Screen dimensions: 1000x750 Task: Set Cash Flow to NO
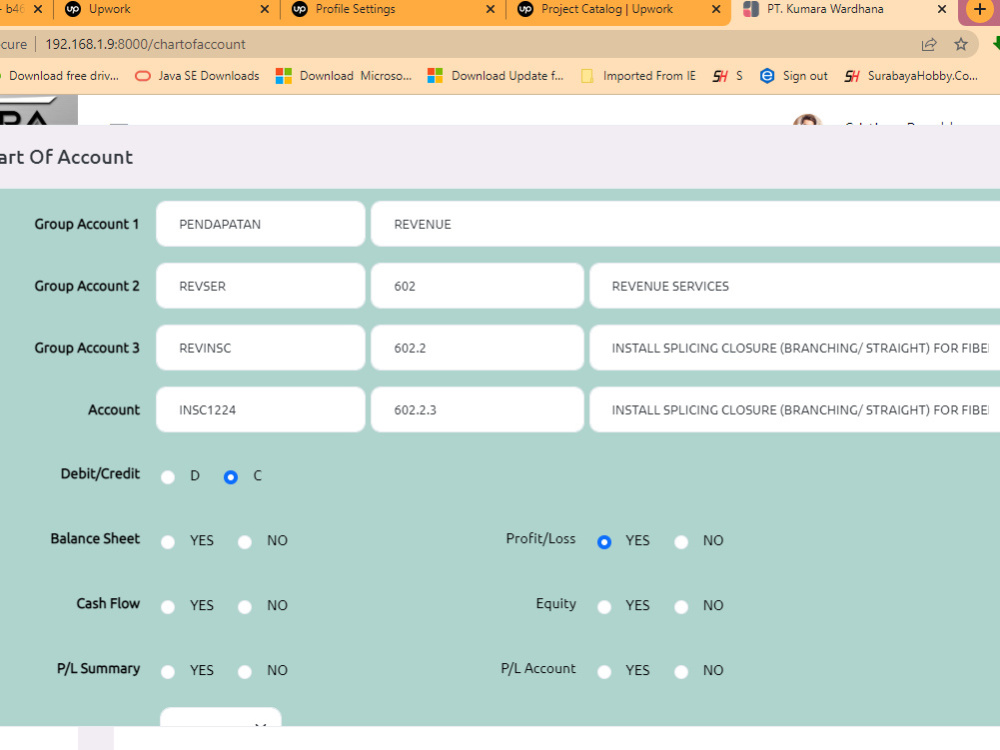(245, 607)
